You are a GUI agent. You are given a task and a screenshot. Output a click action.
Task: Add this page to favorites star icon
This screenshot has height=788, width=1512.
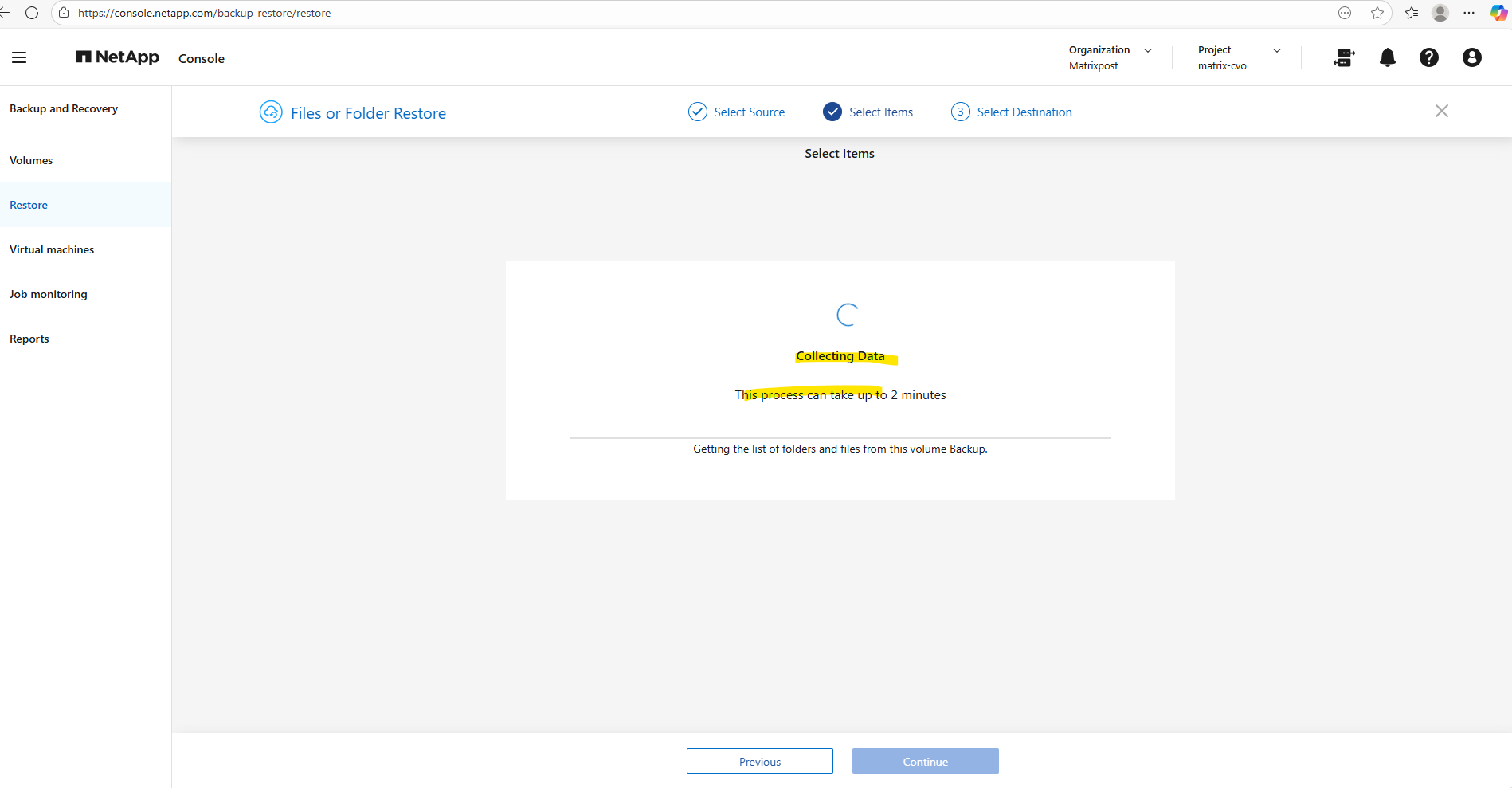pos(1377,13)
